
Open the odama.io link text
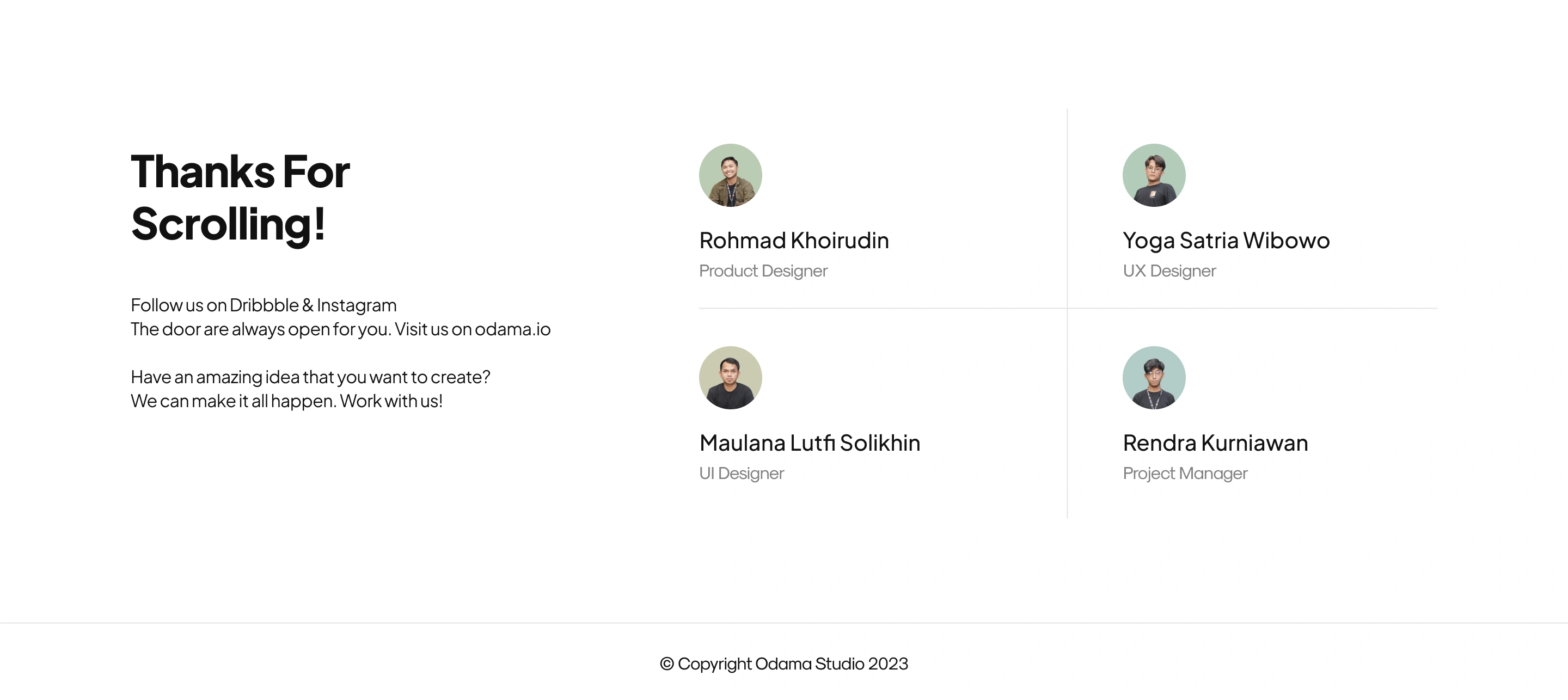click(512, 329)
